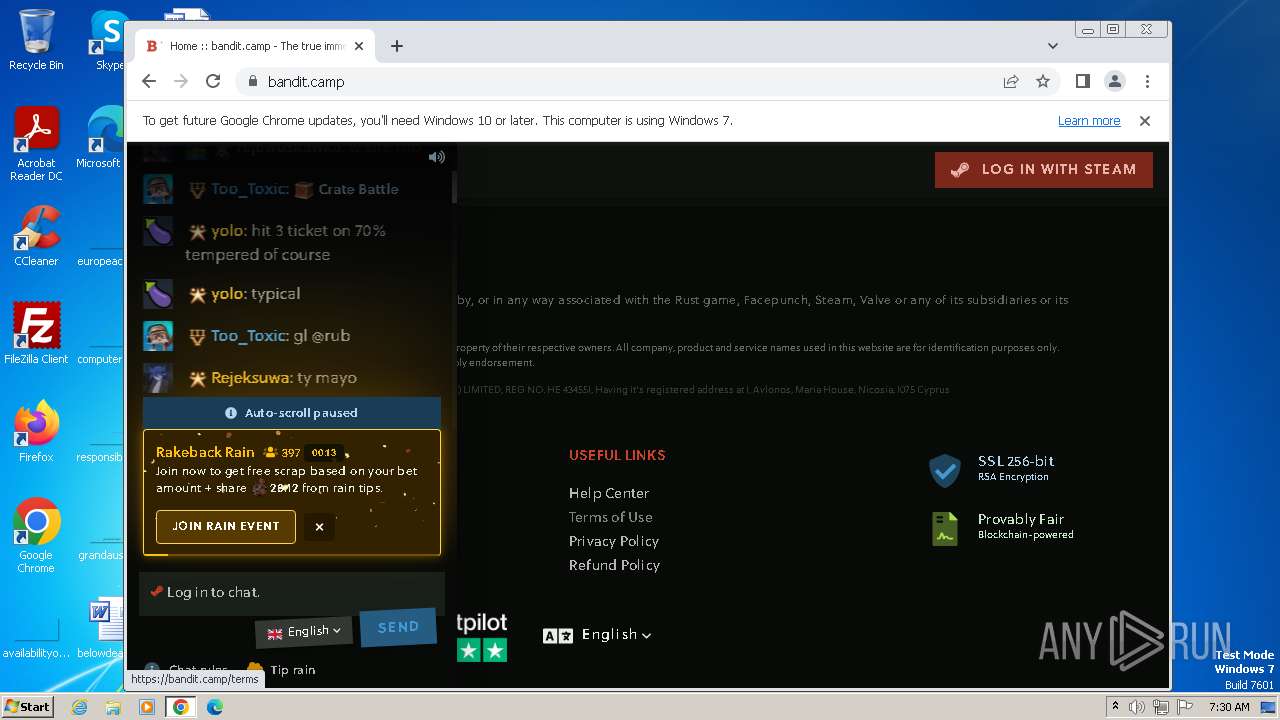1280x720 pixels.
Task: Go back to the previous page in Chrome
Action: tap(149, 82)
